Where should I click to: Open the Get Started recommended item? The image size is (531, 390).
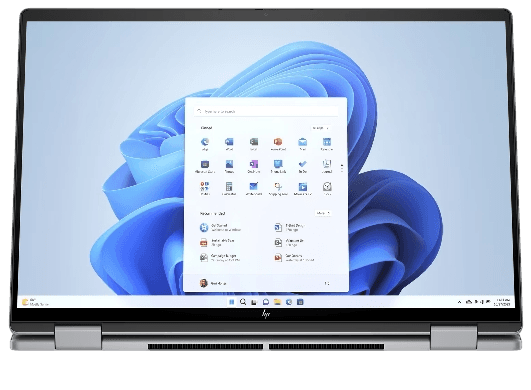pyautogui.click(x=220, y=228)
